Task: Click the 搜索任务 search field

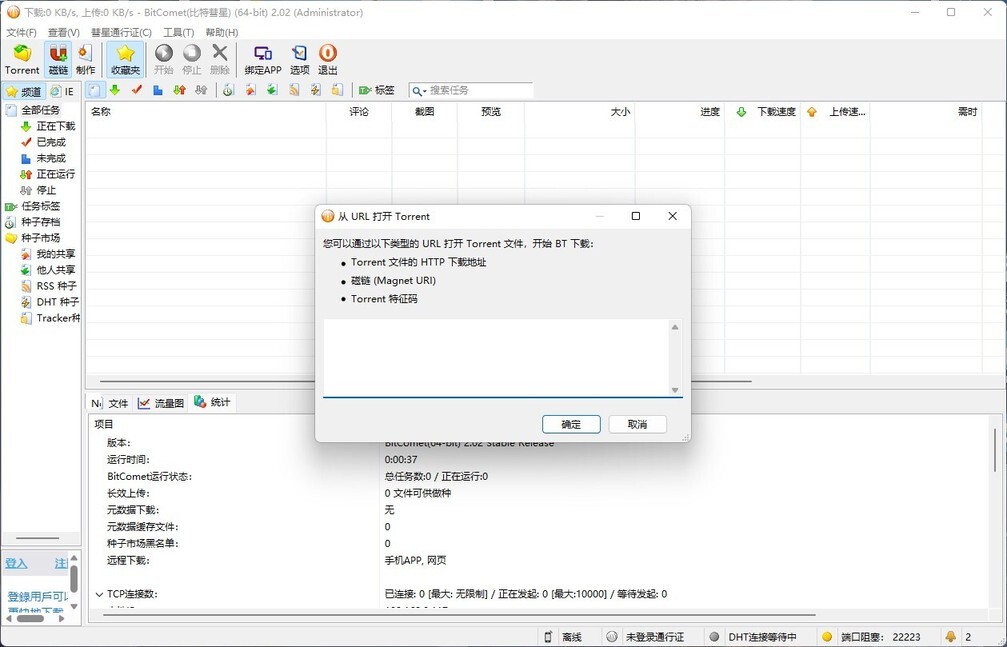Action: coord(480,91)
